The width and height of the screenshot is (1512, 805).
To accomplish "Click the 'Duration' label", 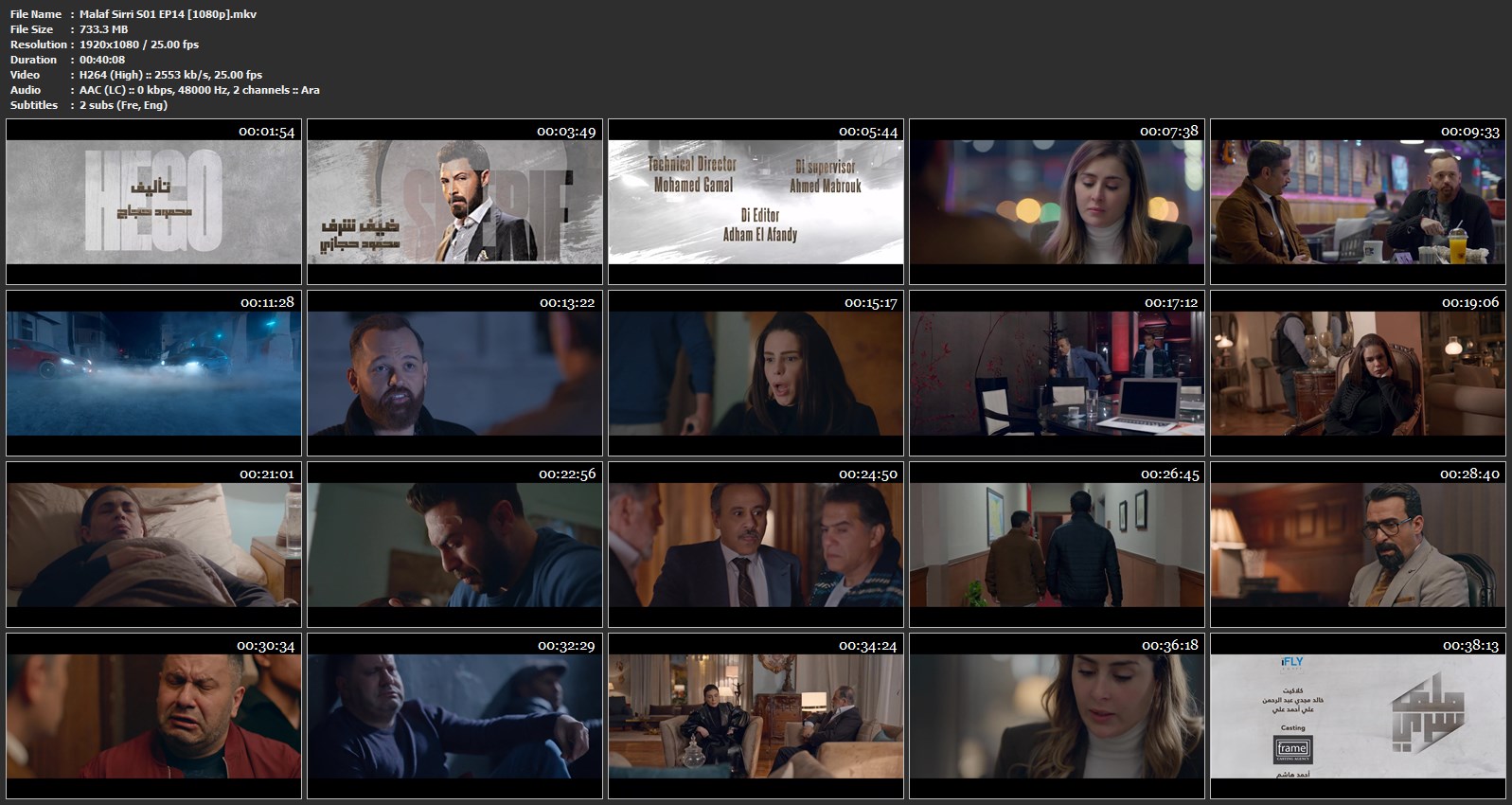I will tap(33, 60).
